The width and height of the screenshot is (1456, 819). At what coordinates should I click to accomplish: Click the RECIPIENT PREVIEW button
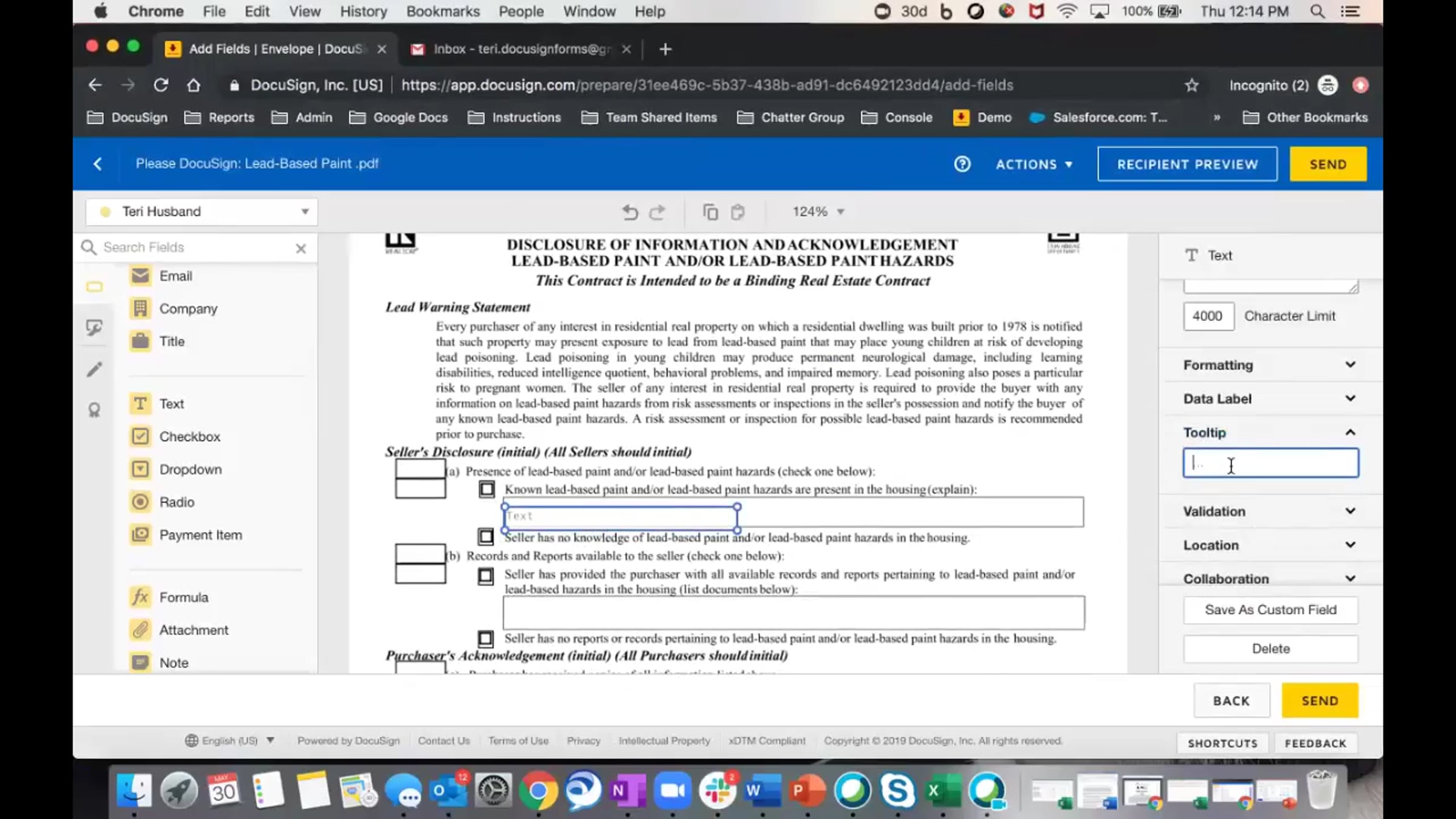tap(1187, 164)
